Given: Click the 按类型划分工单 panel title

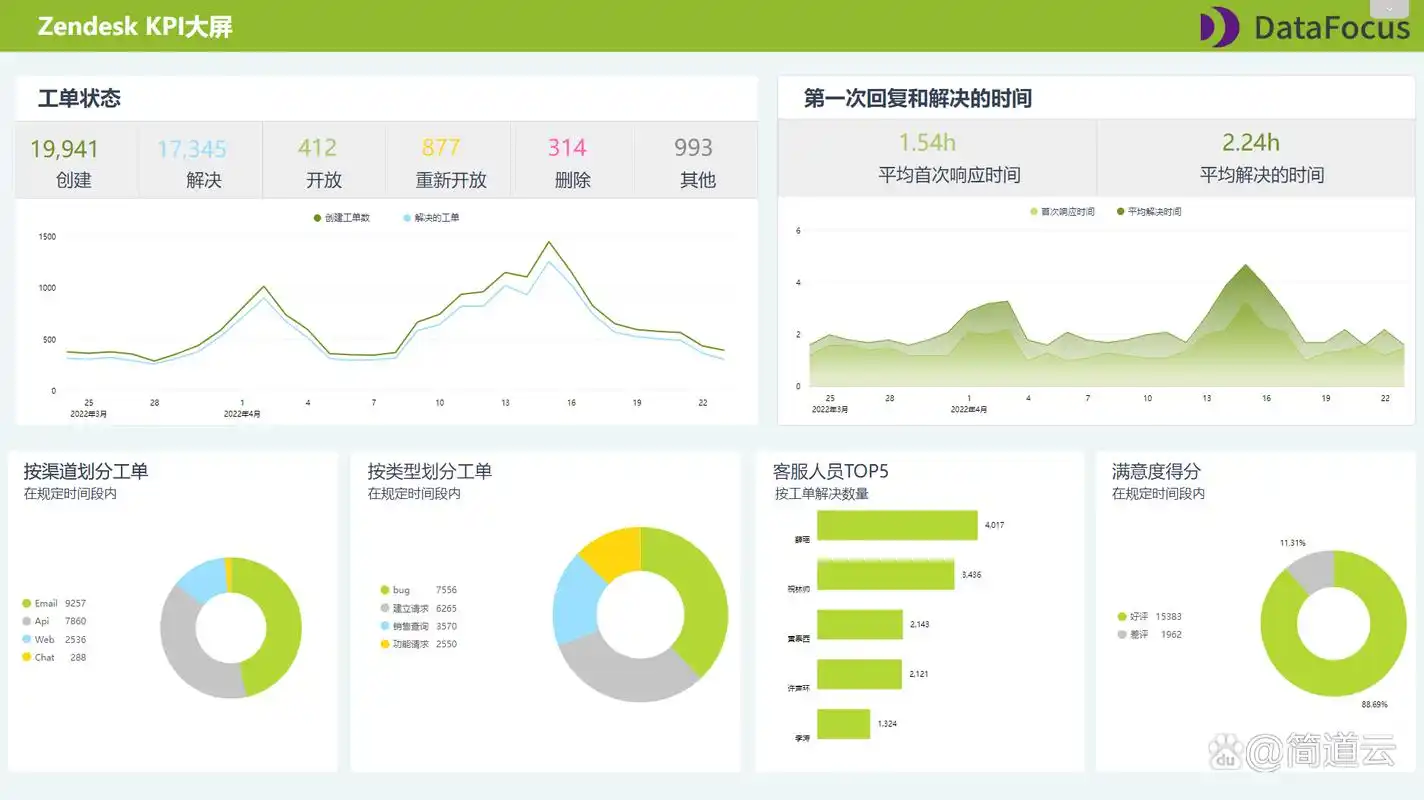Looking at the screenshot, I should [430, 471].
